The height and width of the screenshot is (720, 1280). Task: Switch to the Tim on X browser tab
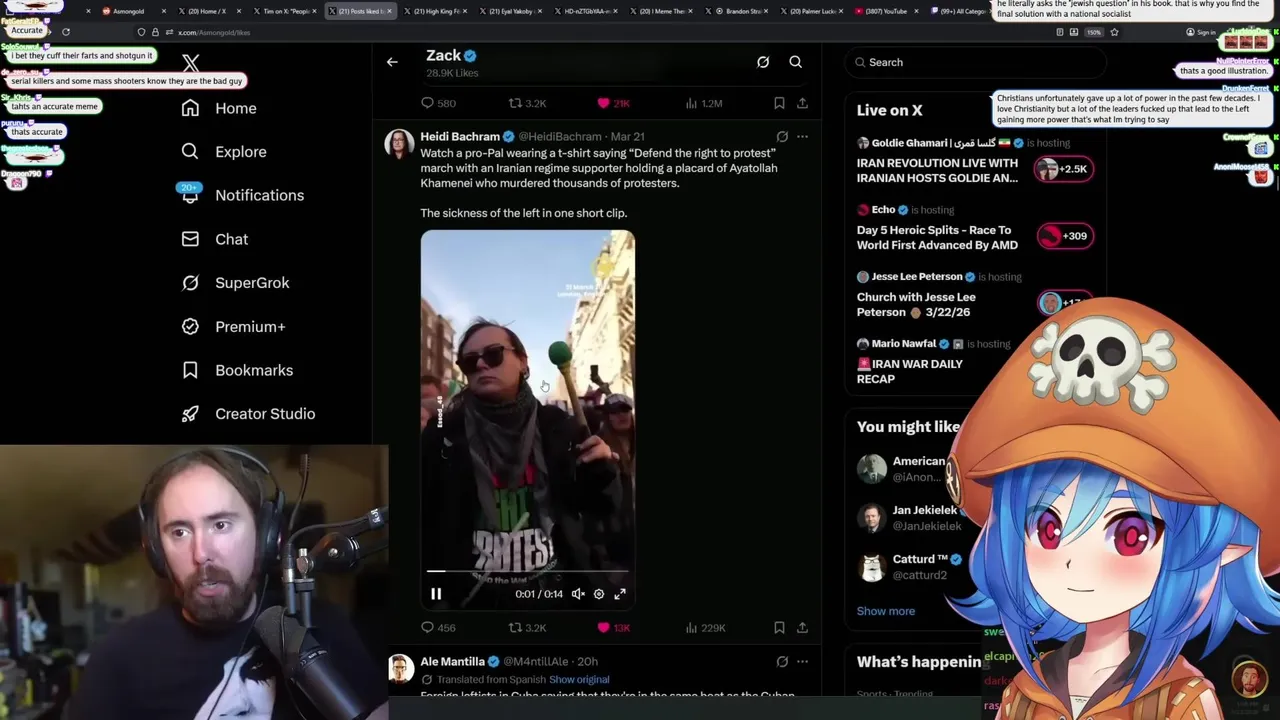[x=286, y=11]
